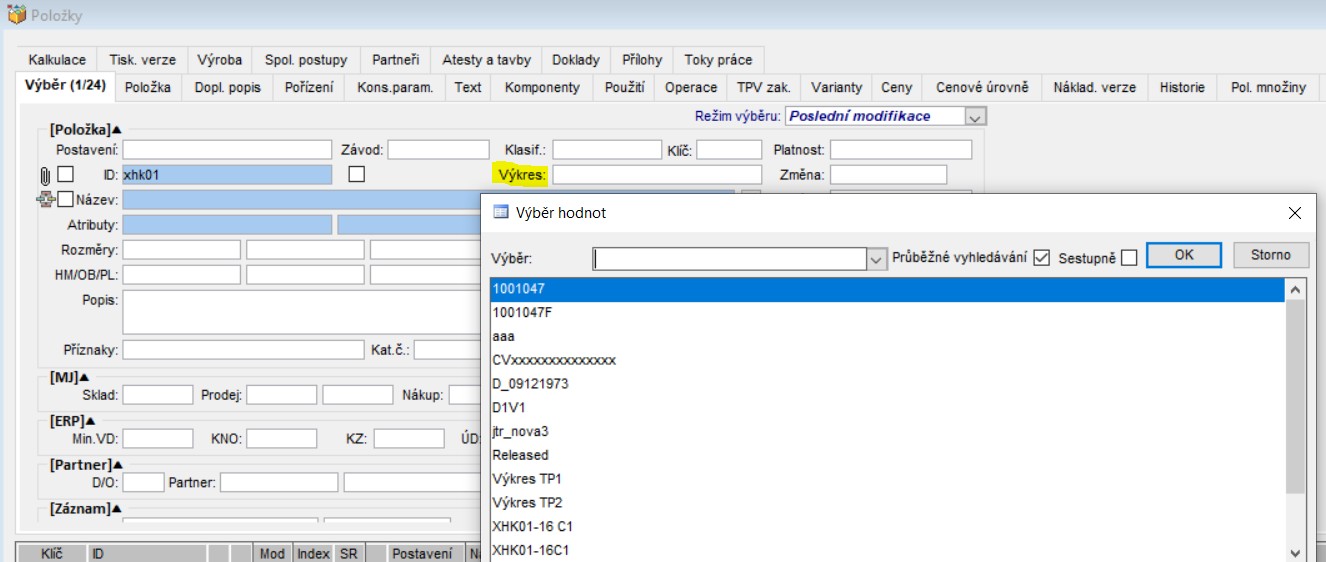Switch to the Kalkulace tab

coord(57,60)
